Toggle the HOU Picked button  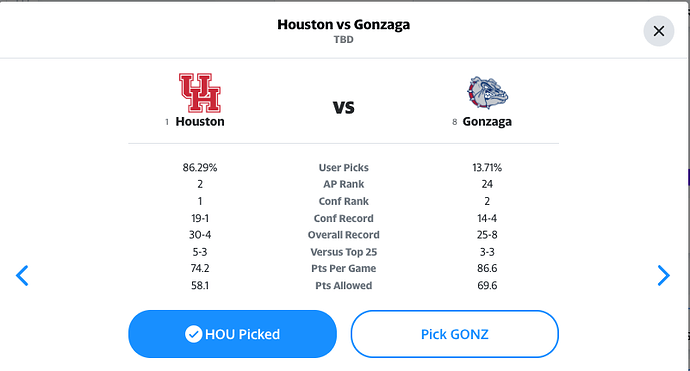click(x=232, y=334)
